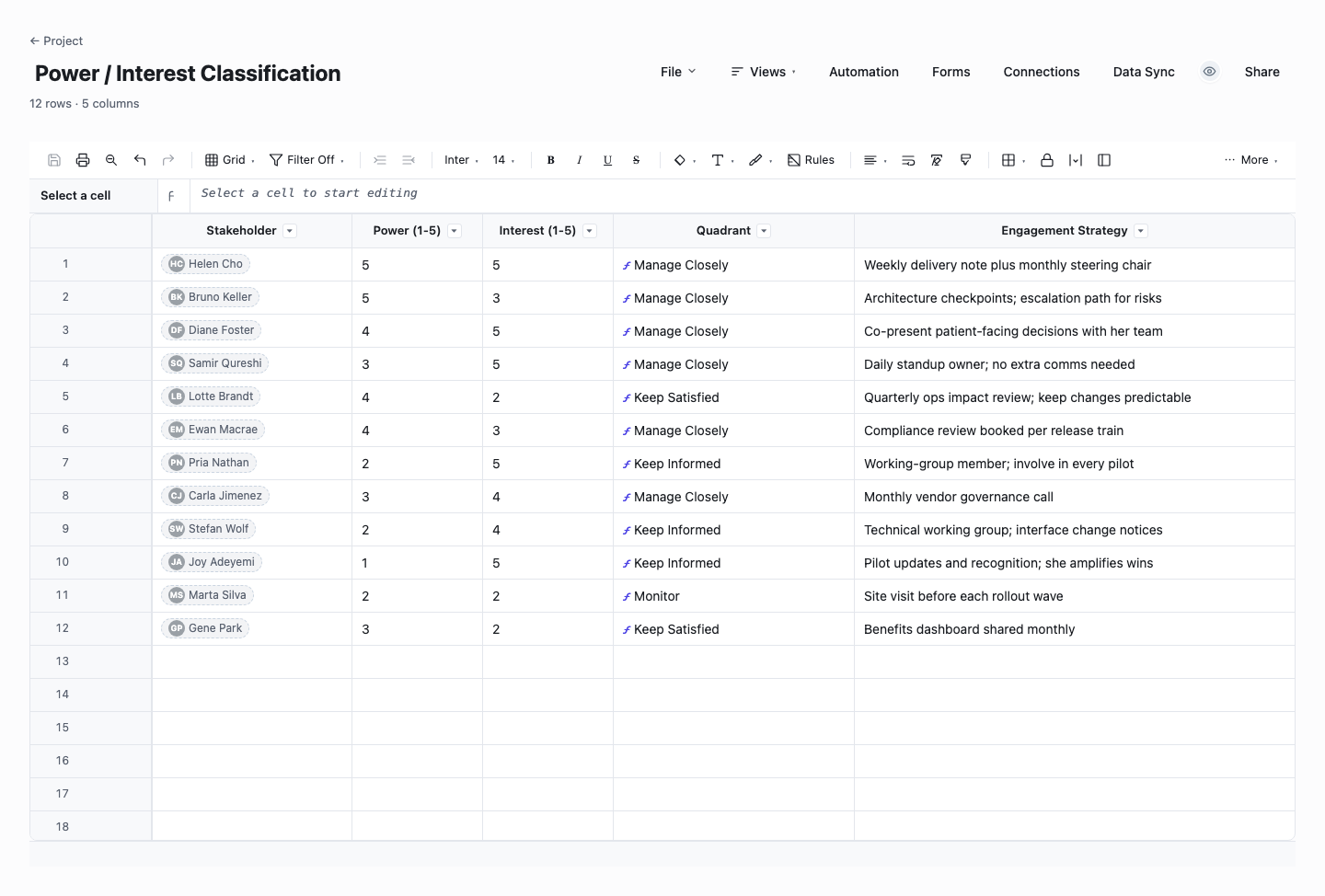This screenshot has width=1325, height=896.
Task: Click the zoom out magnifier icon
Action: tap(111, 160)
